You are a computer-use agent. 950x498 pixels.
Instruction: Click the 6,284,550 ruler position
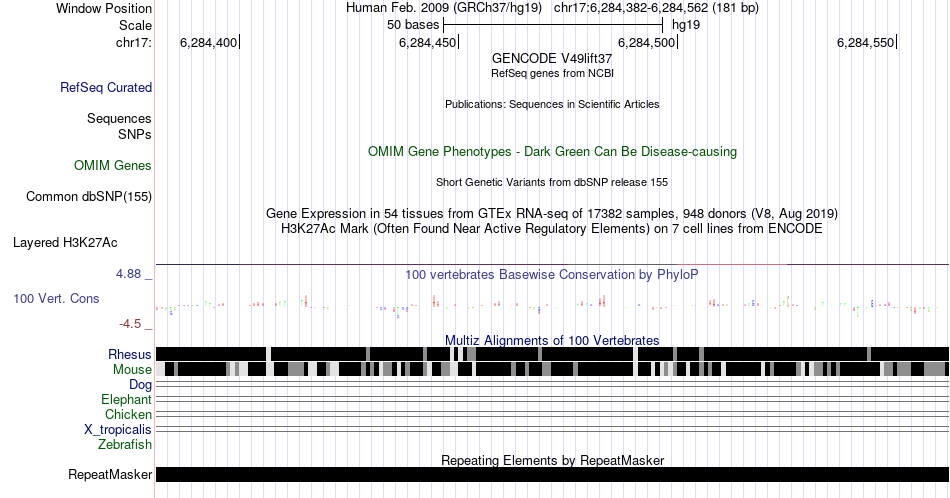pyautogui.click(x=865, y=42)
